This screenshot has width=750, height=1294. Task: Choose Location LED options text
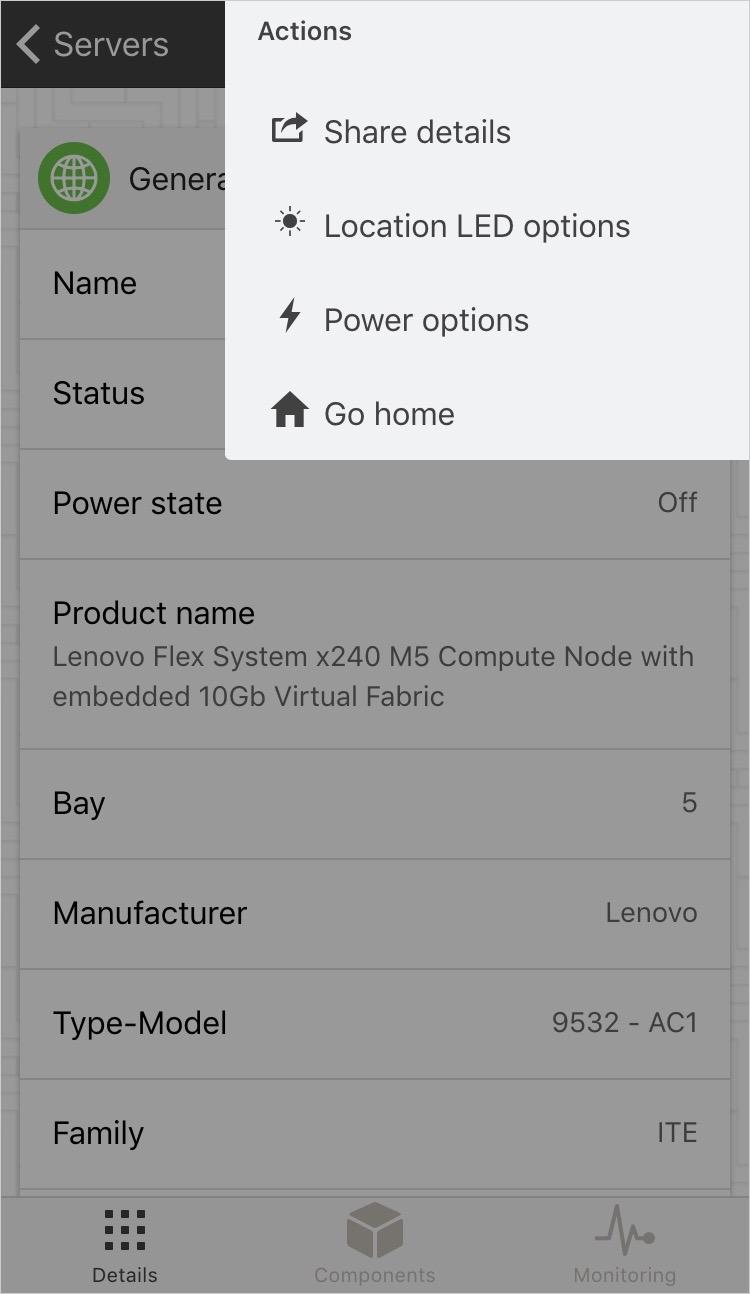tap(477, 226)
